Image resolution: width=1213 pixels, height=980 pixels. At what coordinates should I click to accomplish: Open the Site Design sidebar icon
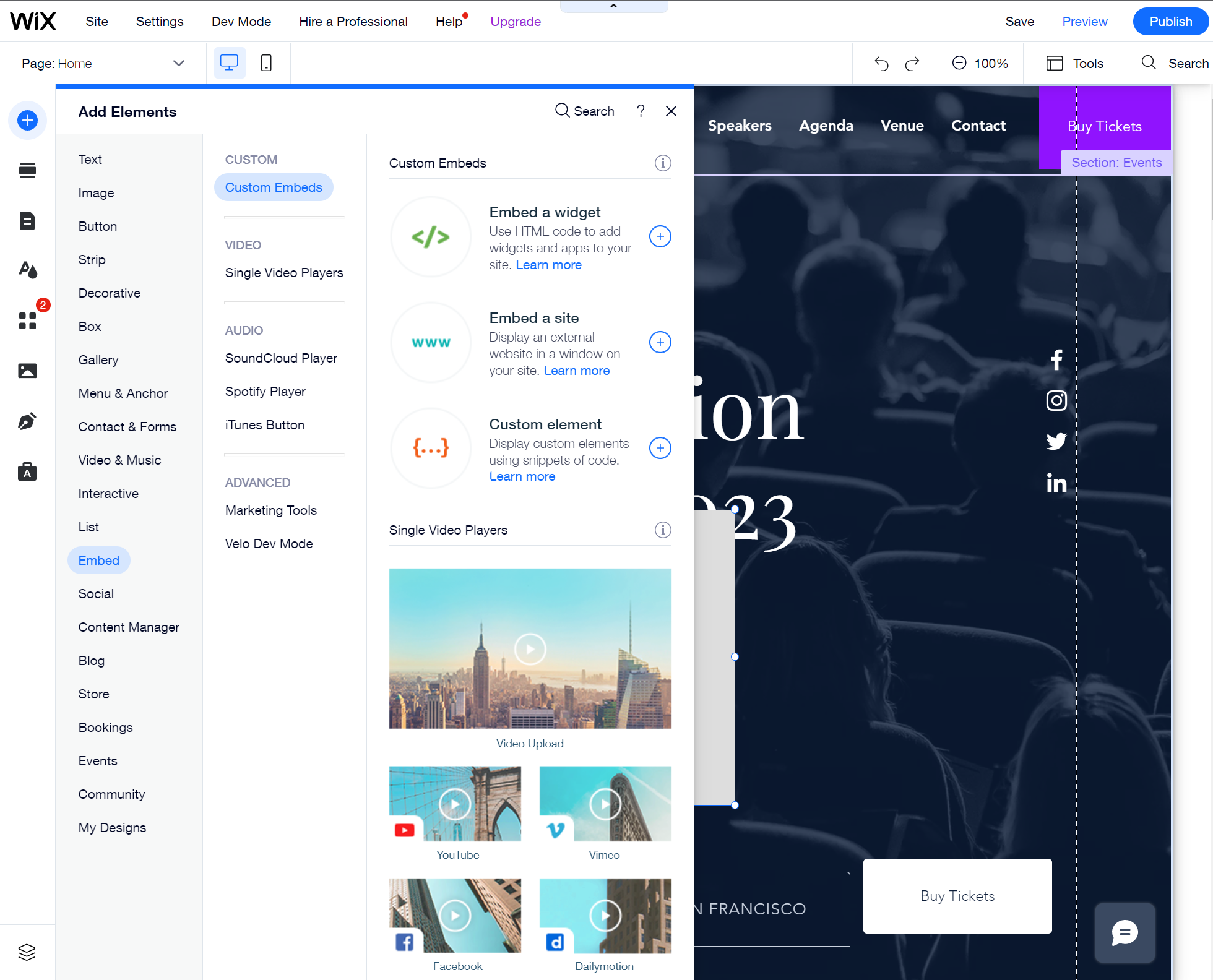pos(27,270)
